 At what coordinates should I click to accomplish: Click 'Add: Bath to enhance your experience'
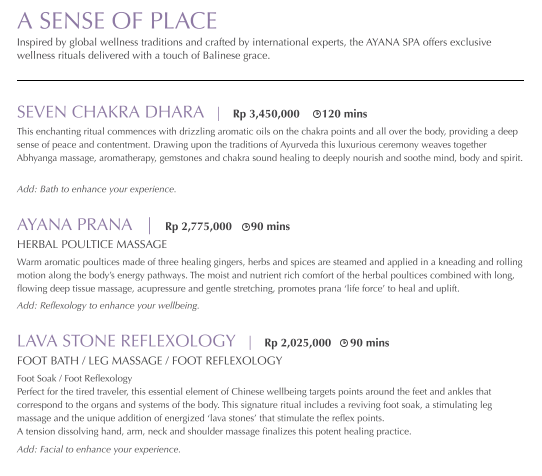[96, 189]
